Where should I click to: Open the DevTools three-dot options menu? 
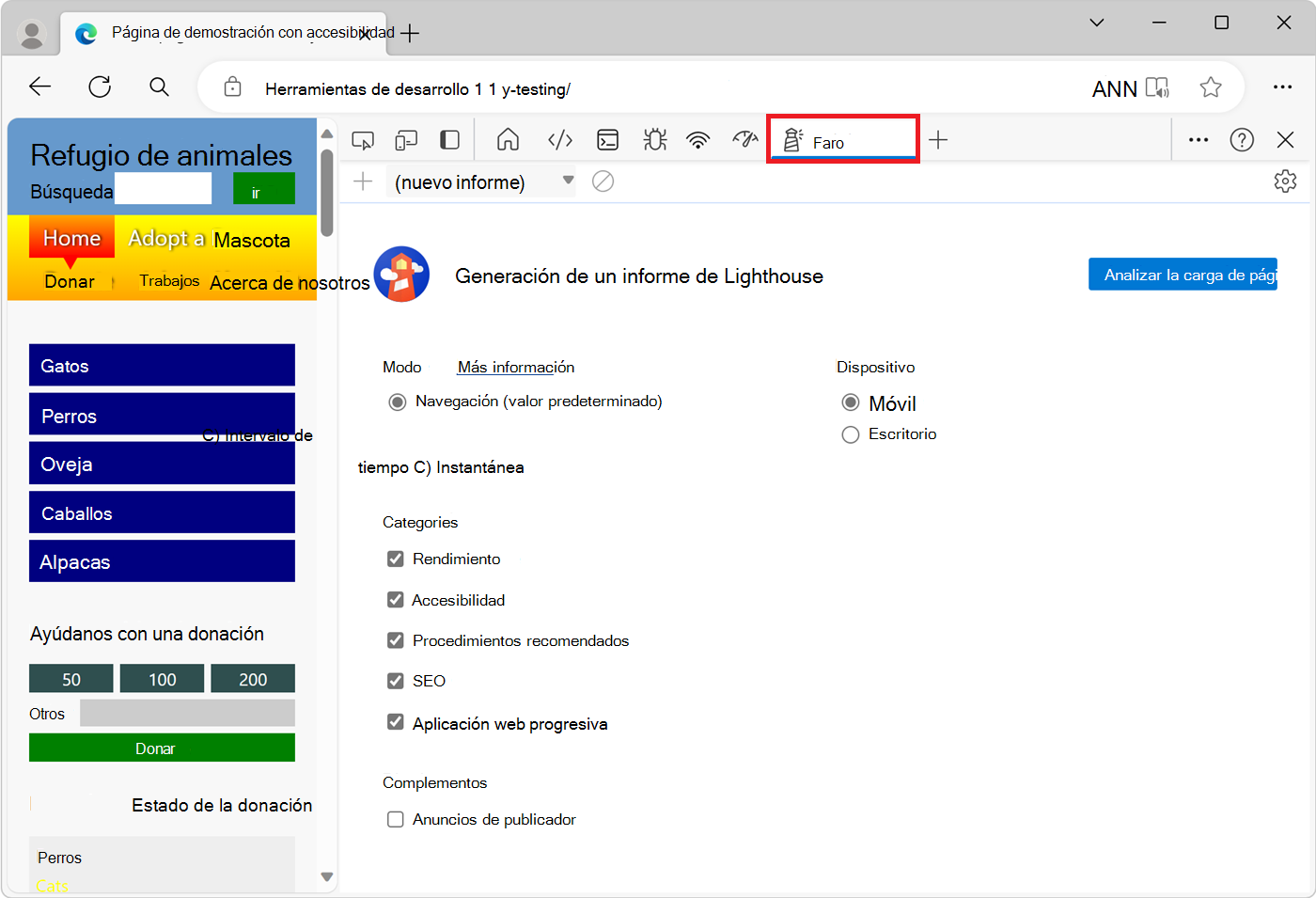pos(1198,139)
